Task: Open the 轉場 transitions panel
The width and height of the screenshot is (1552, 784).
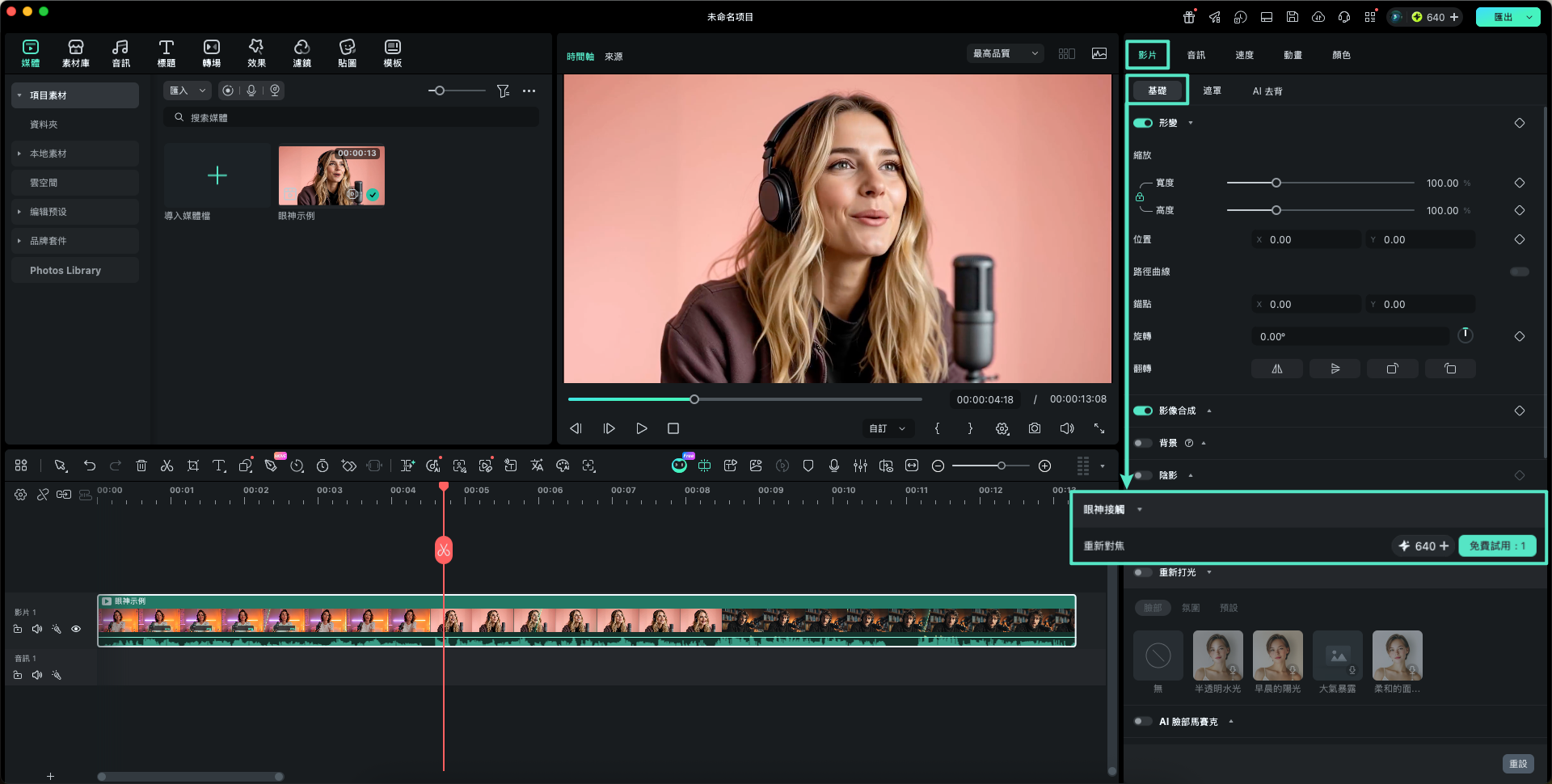Action: [x=212, y=53]
